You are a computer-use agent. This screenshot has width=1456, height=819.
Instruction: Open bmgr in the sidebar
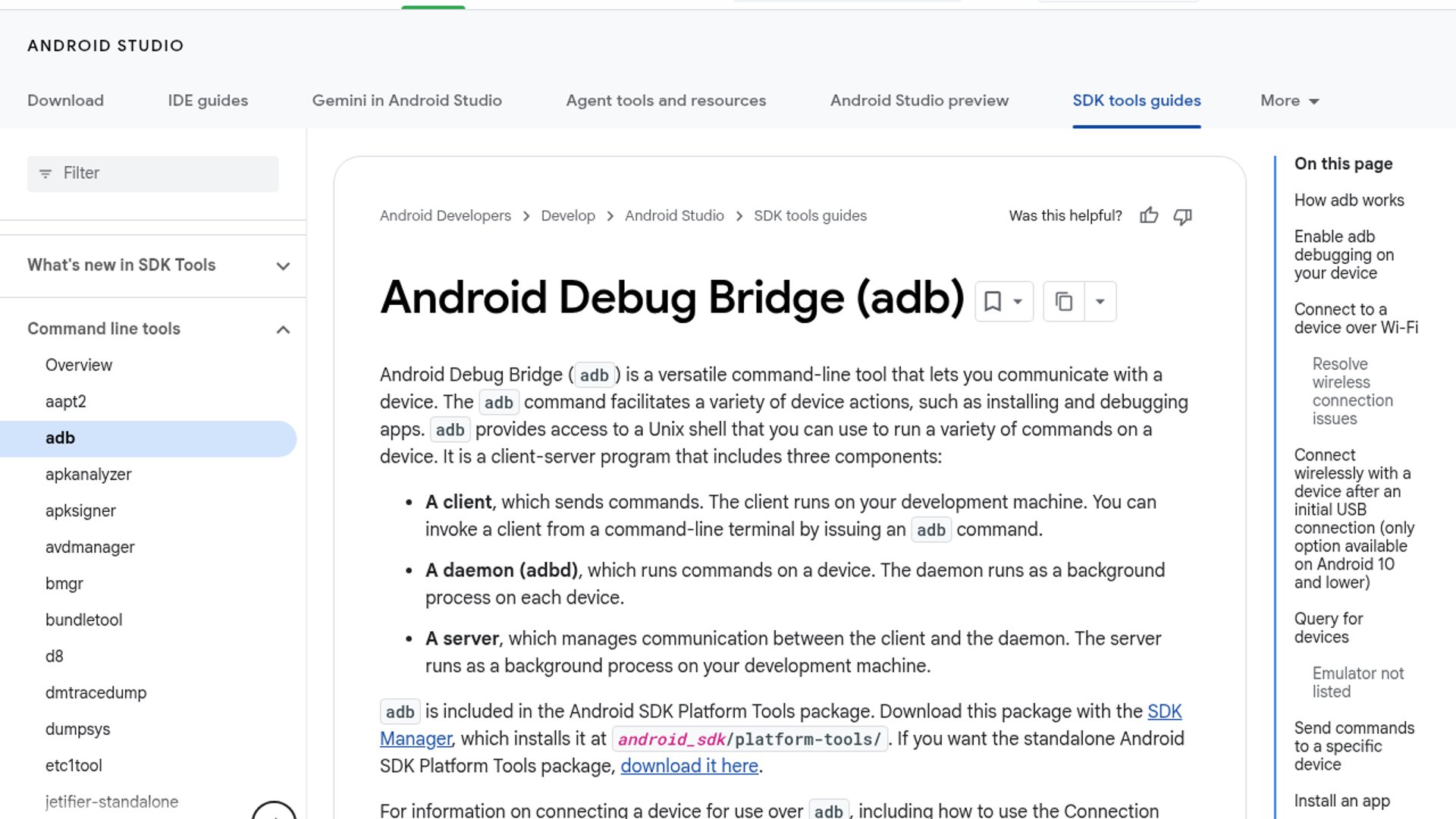click(64, 584)
